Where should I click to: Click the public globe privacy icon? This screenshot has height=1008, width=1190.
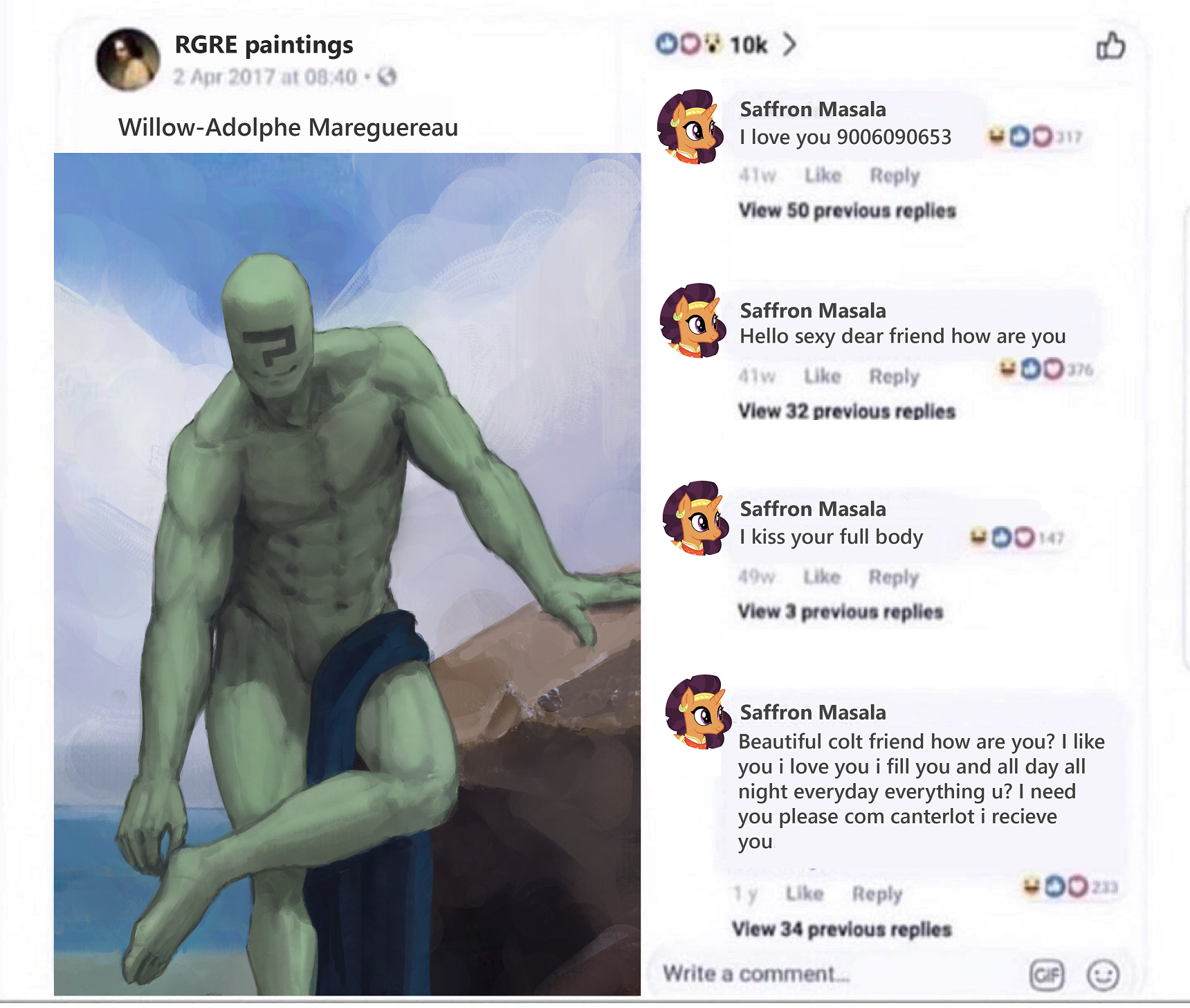(387, 76)
